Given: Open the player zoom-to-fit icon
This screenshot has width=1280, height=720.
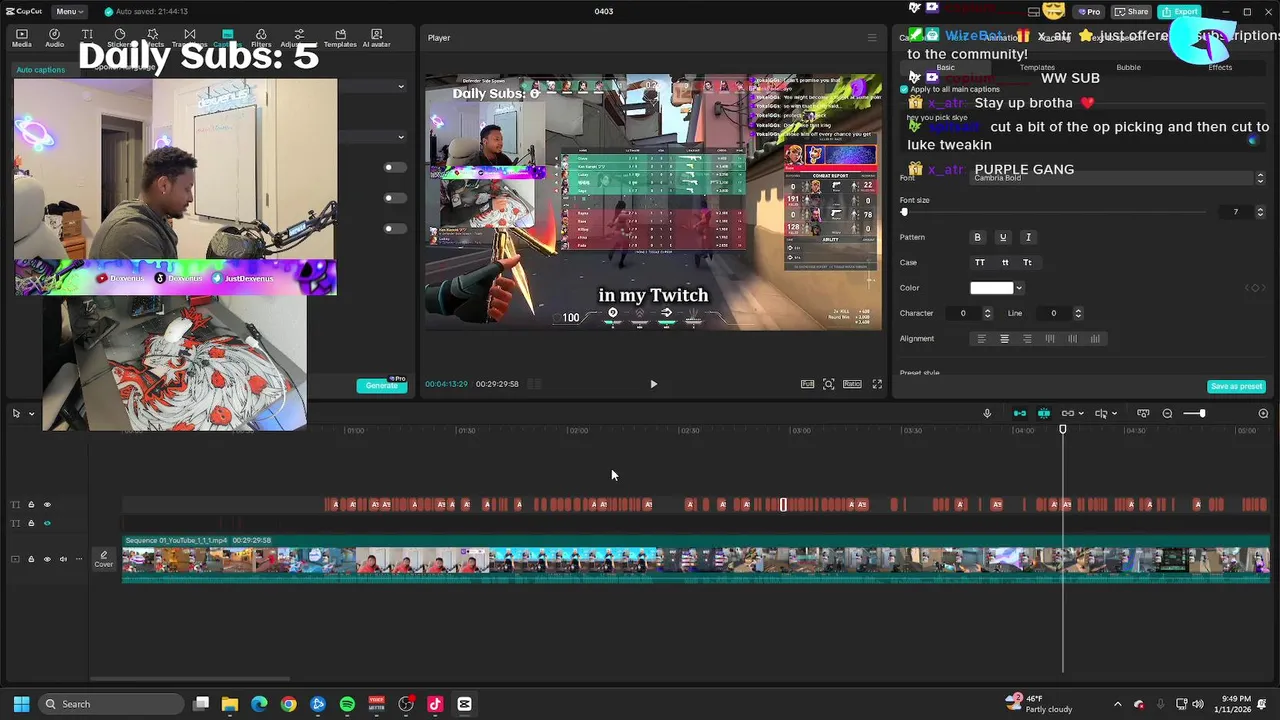Looking at the screenshot, I should (829, 384).
